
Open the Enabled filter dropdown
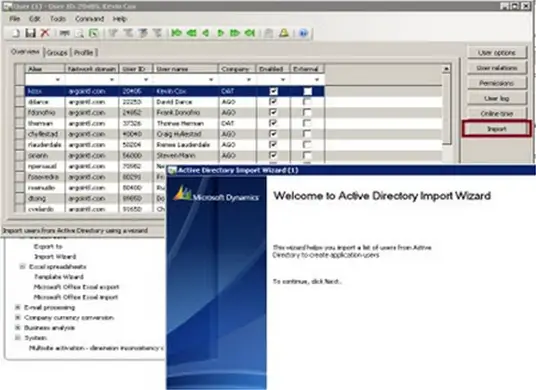click(x=283, y=80)
